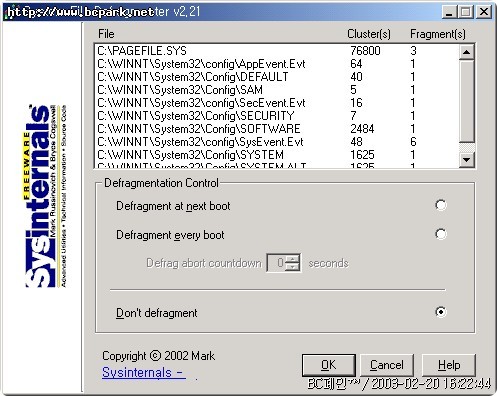497x396 pixels.
Task: Click the Sysinternals freeware logo
Action: 45,196
